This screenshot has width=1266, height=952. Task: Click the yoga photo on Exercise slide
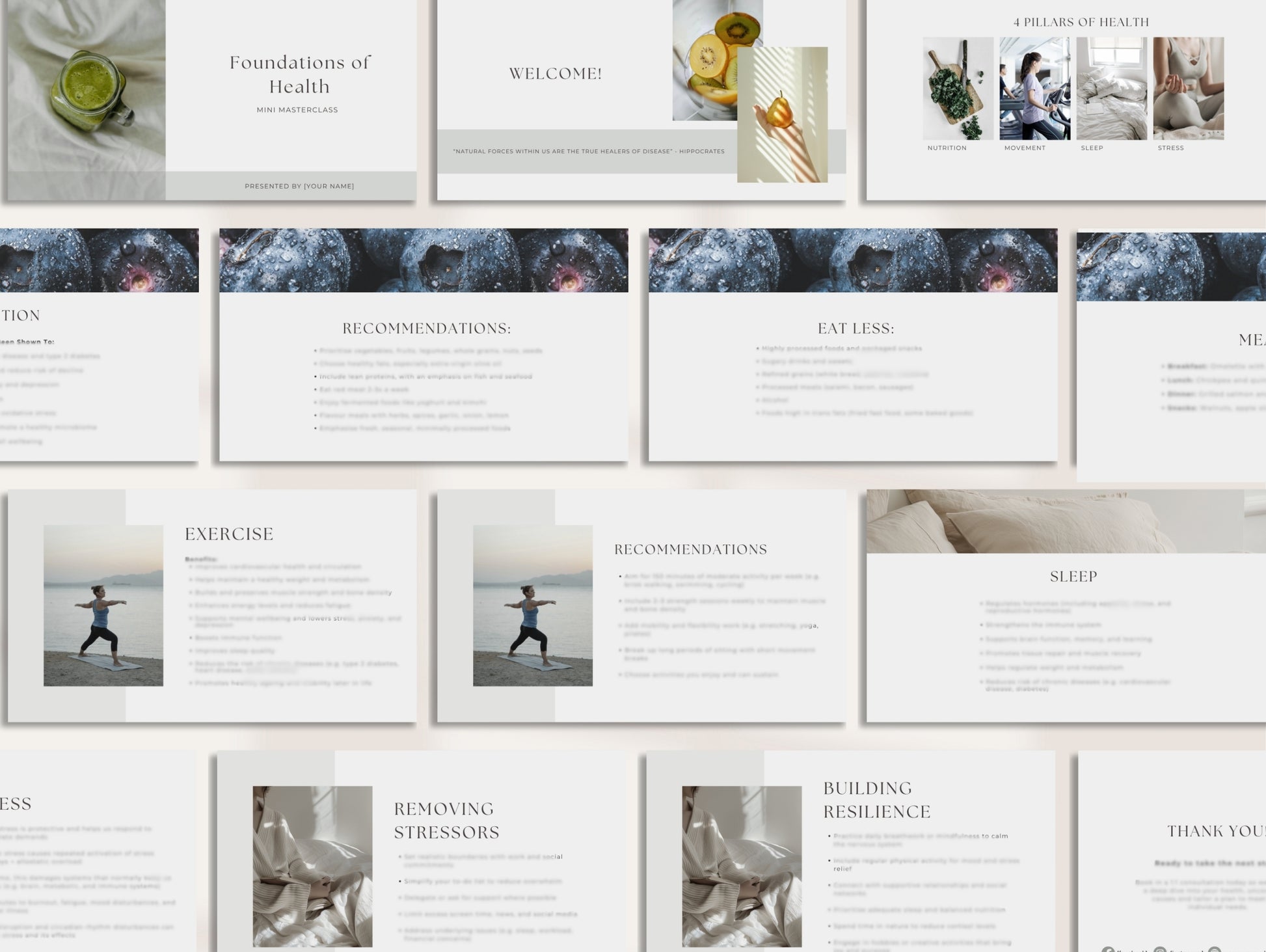pyautogui.click(x=103, y=605)
